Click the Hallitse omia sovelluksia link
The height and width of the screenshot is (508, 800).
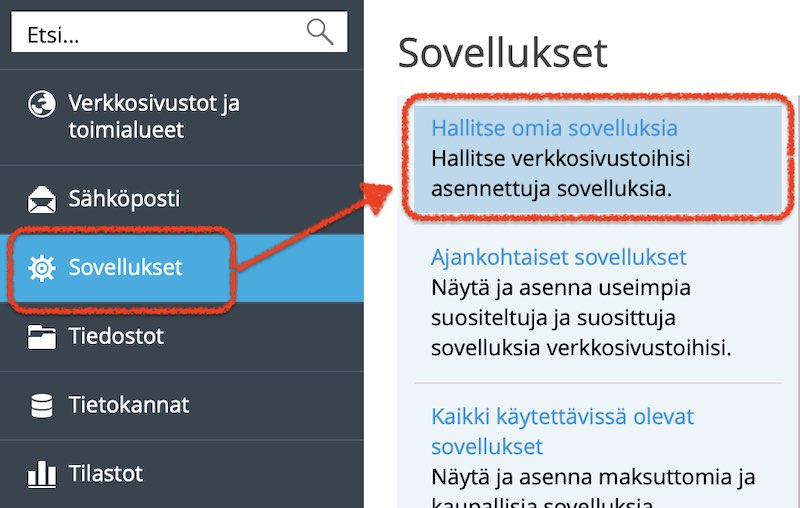click(x=554, y=128)
